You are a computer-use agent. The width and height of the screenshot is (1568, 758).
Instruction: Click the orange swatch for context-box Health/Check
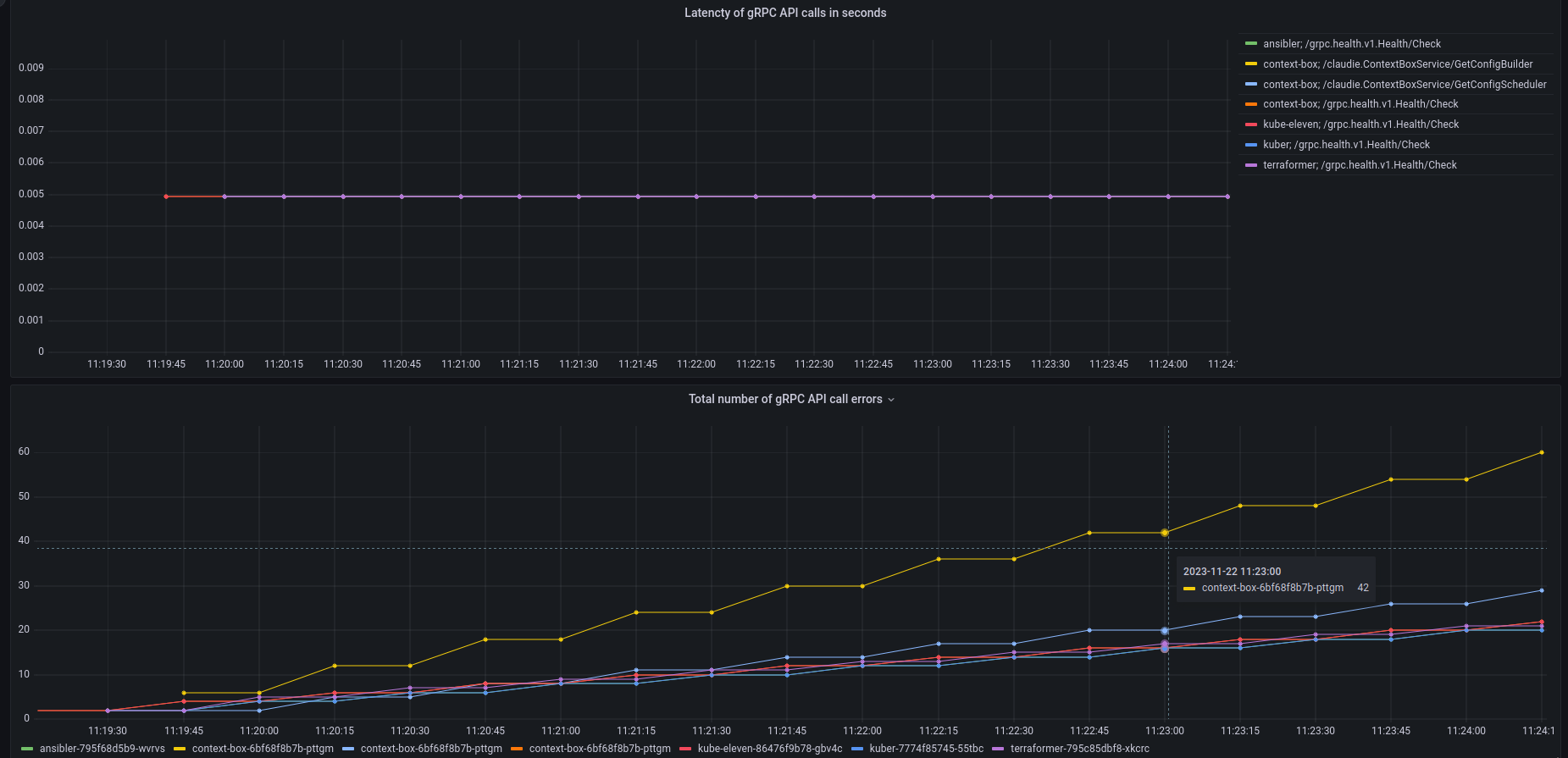[x=1251, y=104]
